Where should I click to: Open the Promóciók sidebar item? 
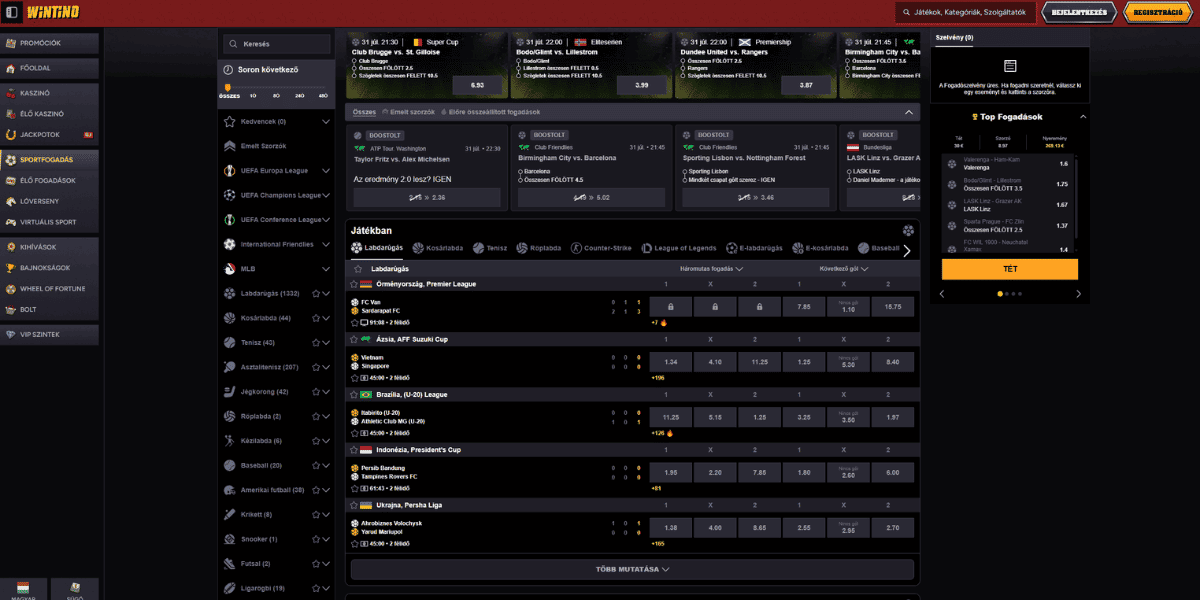coord(49,43)
